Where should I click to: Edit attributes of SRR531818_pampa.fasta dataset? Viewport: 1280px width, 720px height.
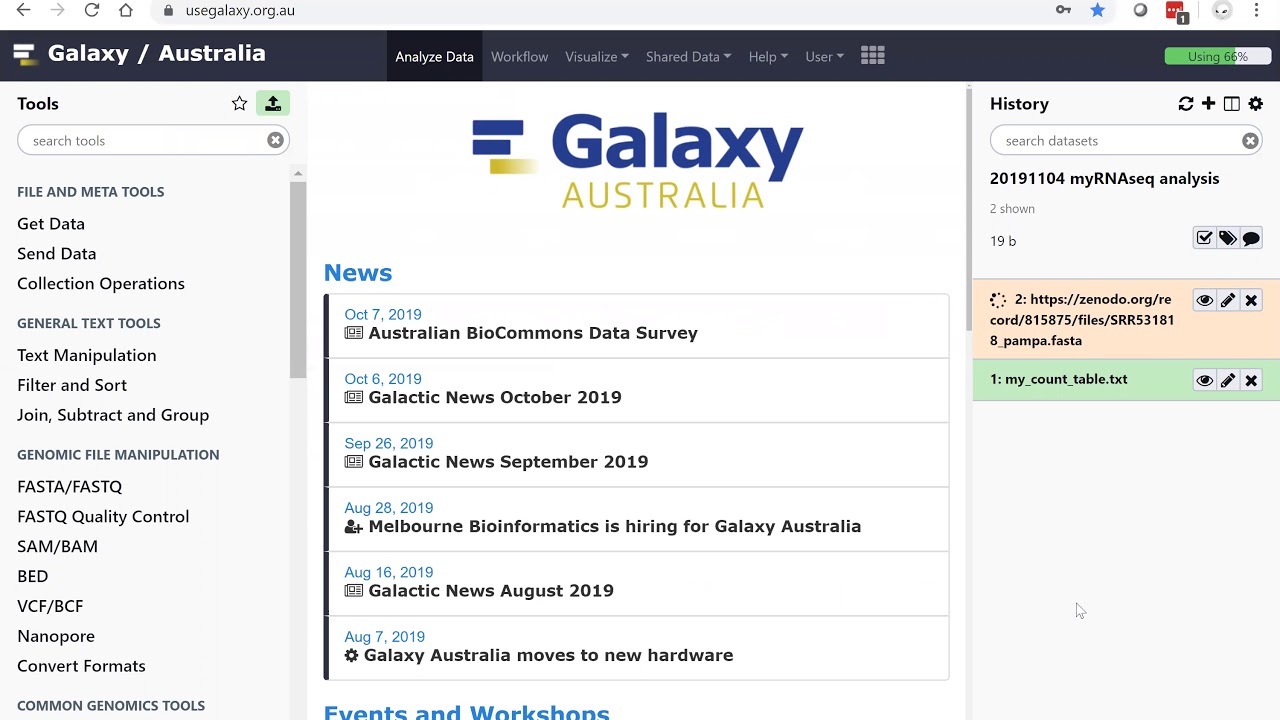[x=1227, y=300]
